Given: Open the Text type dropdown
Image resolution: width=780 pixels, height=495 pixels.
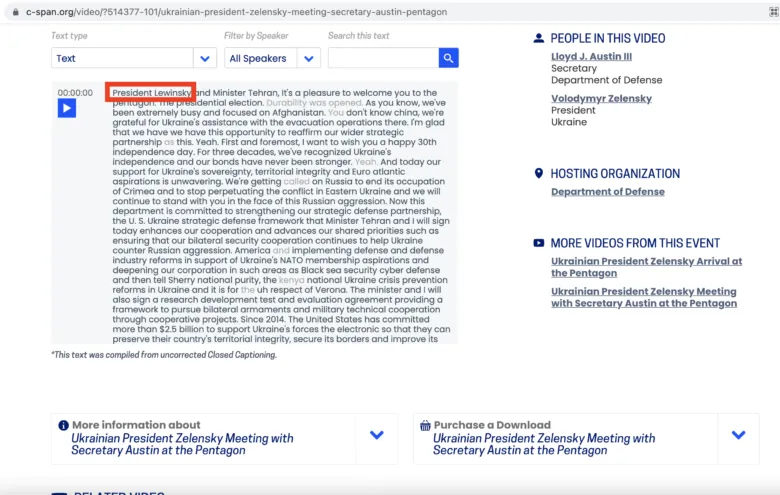Looking at the screenshot, I should (134, 58).
